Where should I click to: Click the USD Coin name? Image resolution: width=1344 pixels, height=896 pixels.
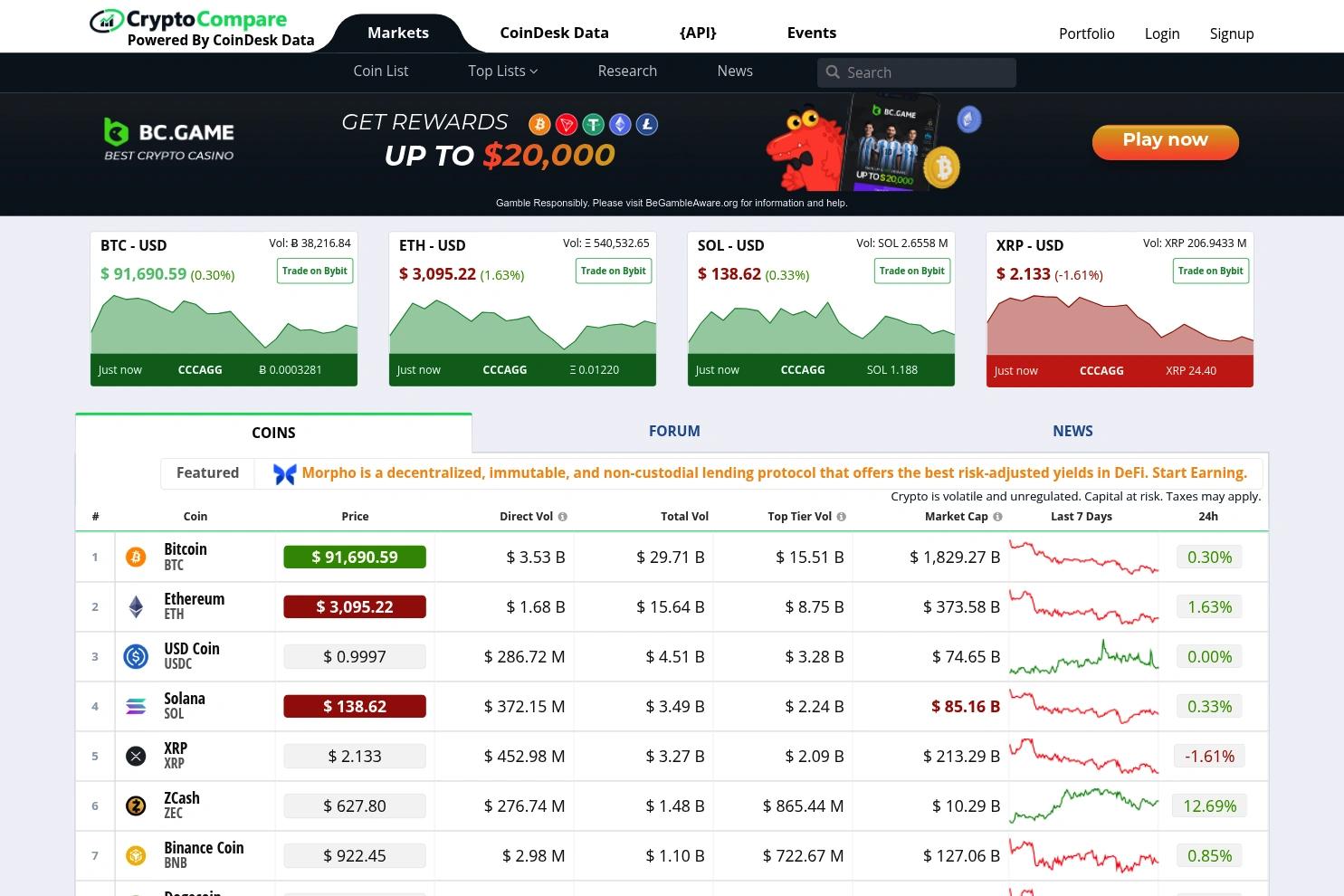click(192, 649)
